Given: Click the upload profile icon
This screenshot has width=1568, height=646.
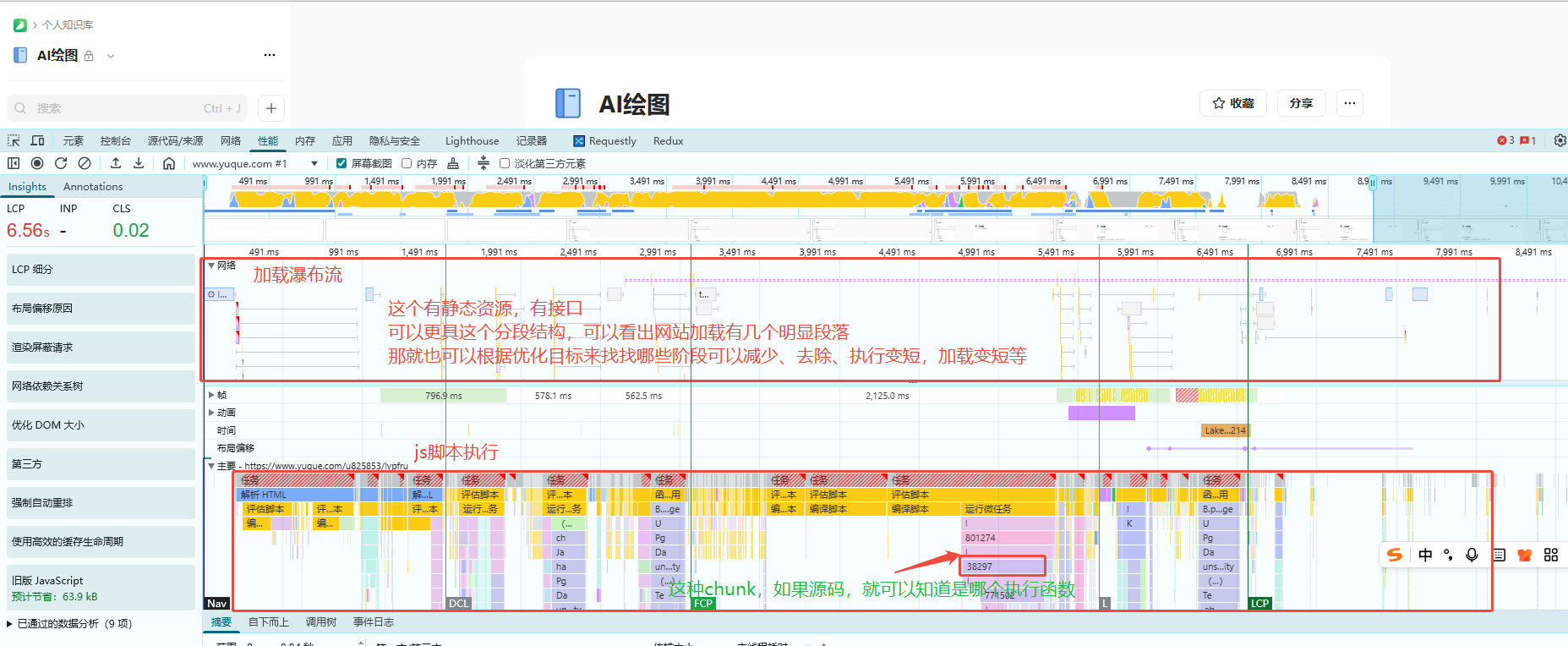Looking at the screenshot, I should tap(116, 163).
